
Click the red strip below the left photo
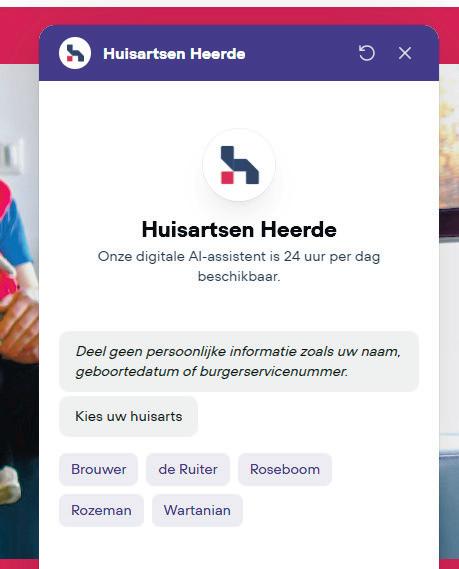coord(19,564)
